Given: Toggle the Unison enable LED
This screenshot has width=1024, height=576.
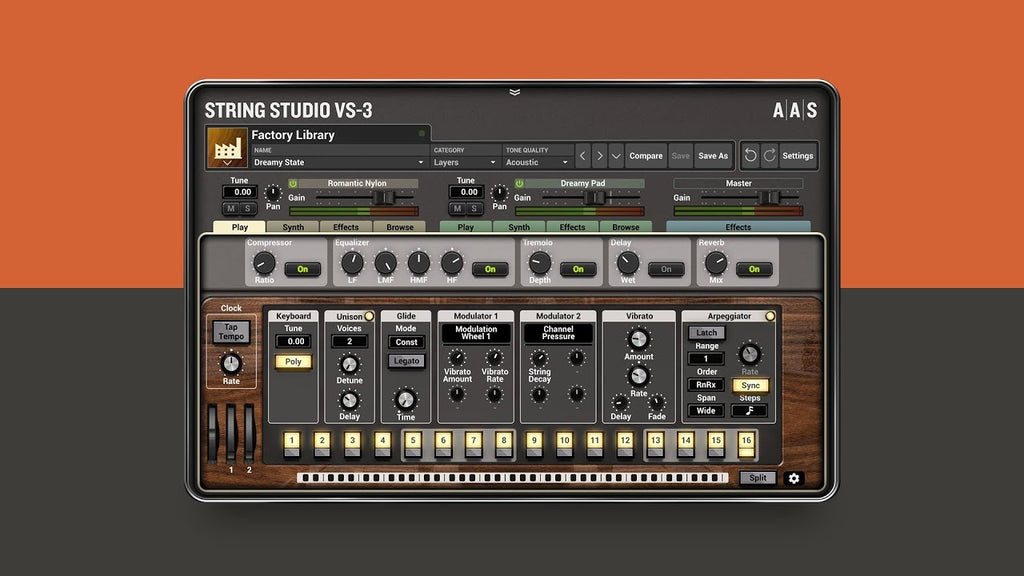Looking at the screenshot, I should (369, 316).
